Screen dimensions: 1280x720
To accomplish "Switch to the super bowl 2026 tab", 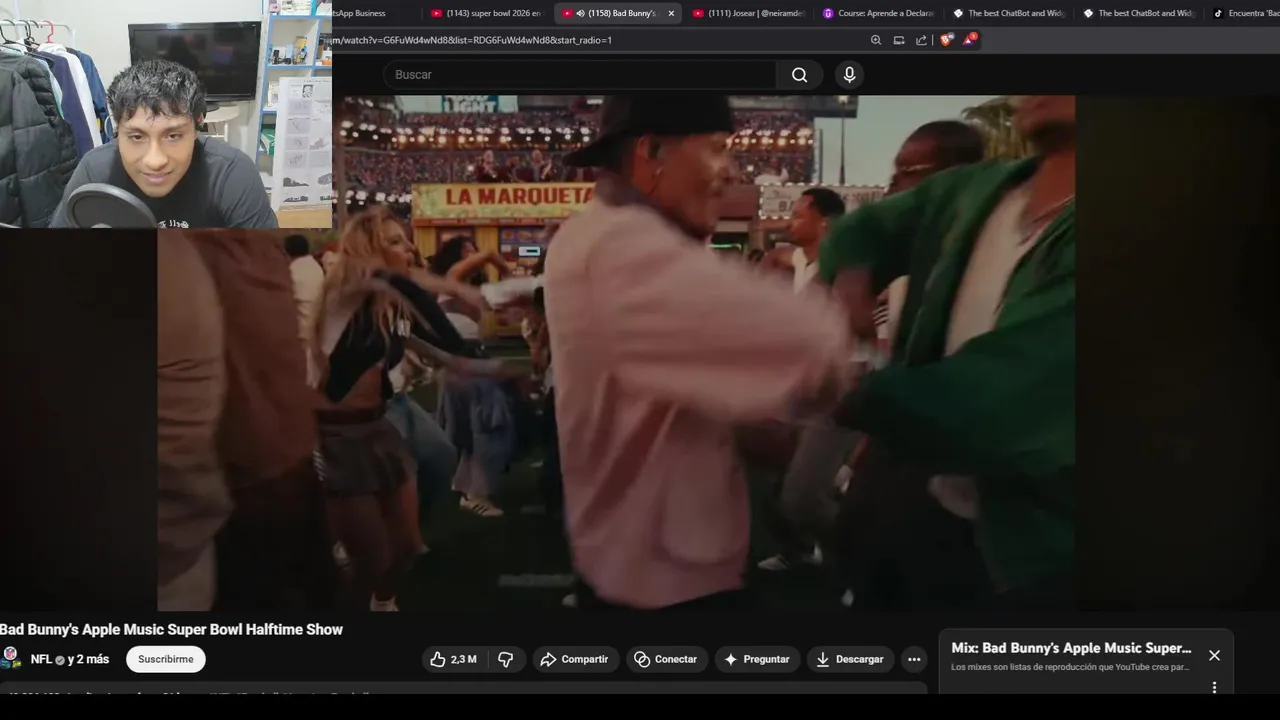I will (x=486, y=13).
